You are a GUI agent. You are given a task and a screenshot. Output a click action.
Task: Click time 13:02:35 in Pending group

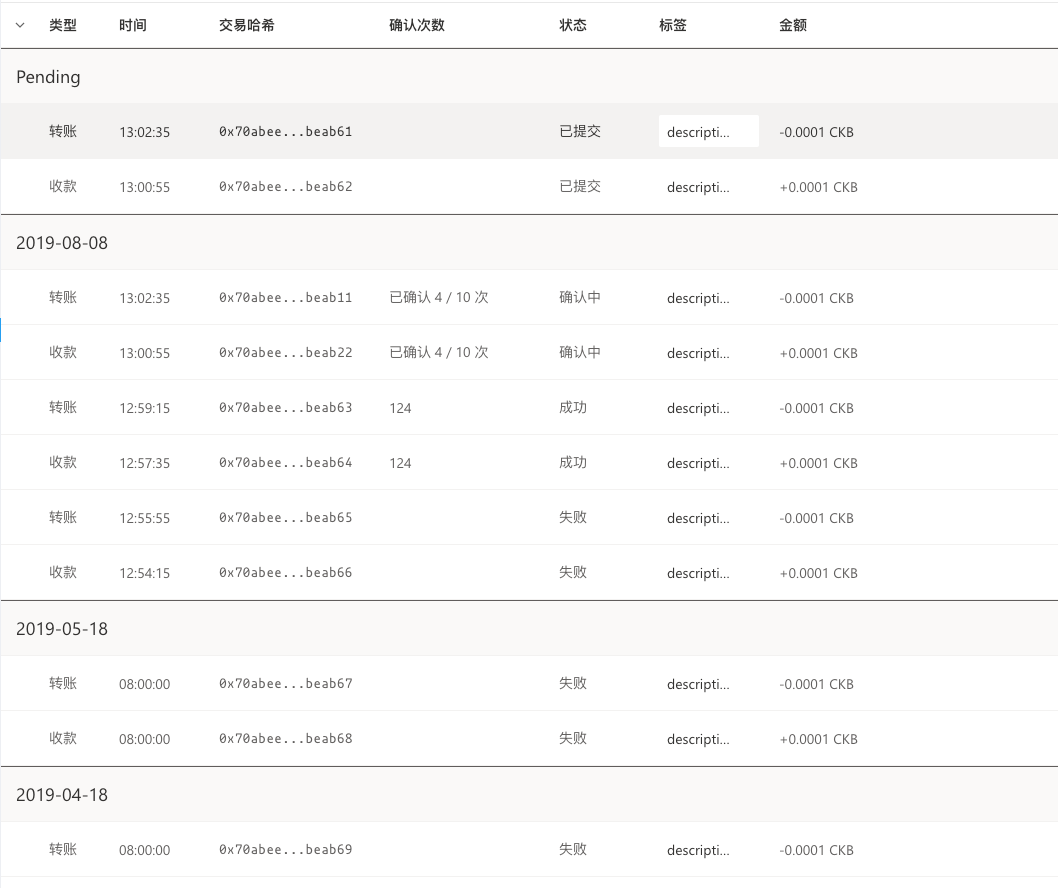point(144,132)
